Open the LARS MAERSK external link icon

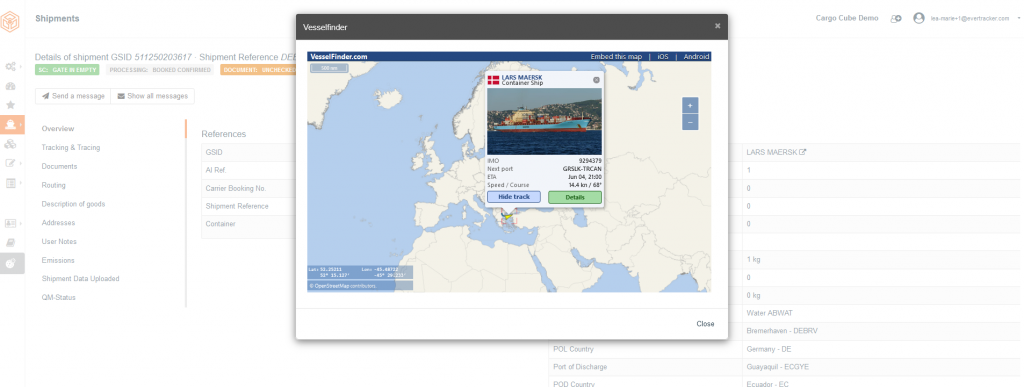(x=803, y=152)
